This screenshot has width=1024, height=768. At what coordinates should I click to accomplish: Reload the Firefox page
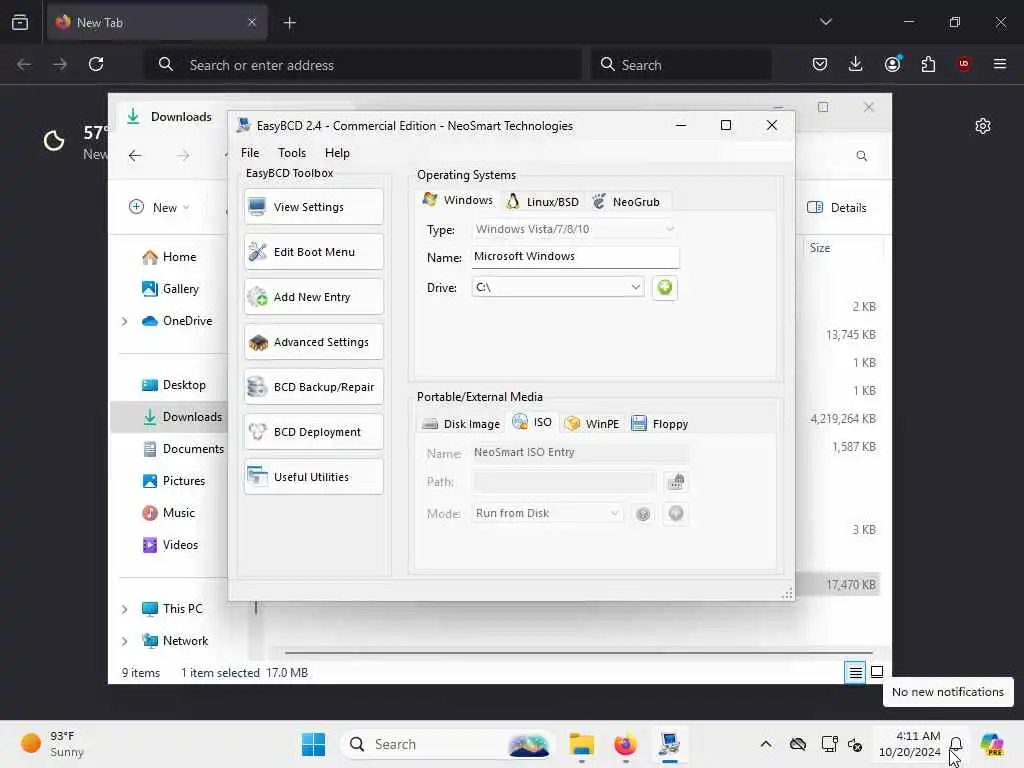(96, 64)
